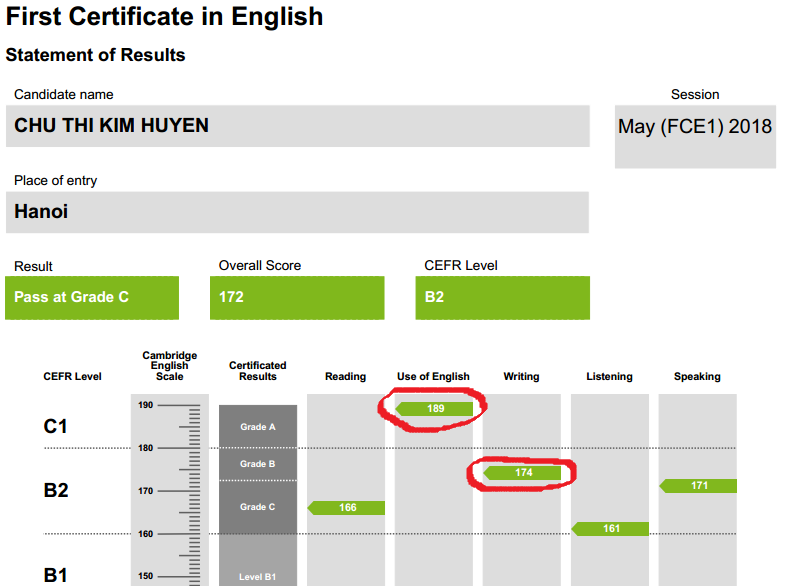Select the Grade C block in Certificated Results
793x586 pixels.
[258, 507]
